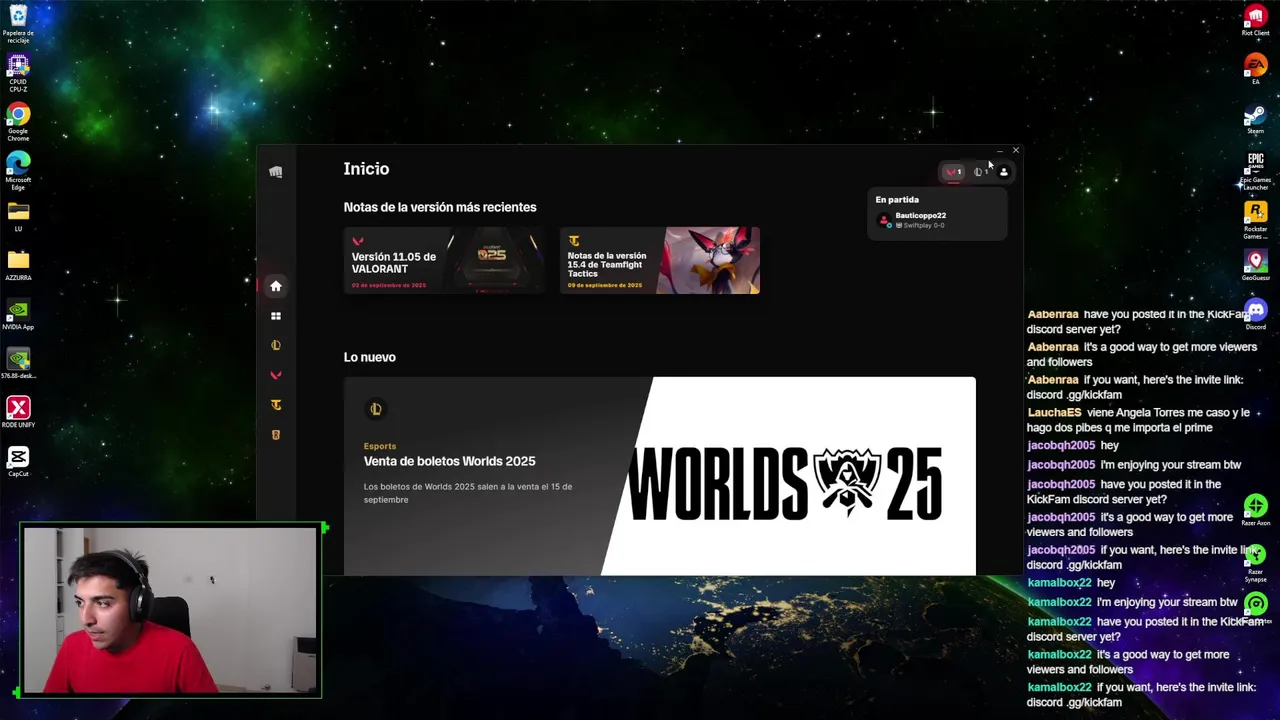Select the Home icon in the Riot sidebar
The height and width of the screenshot is (720, 1280).
point(276,286)
